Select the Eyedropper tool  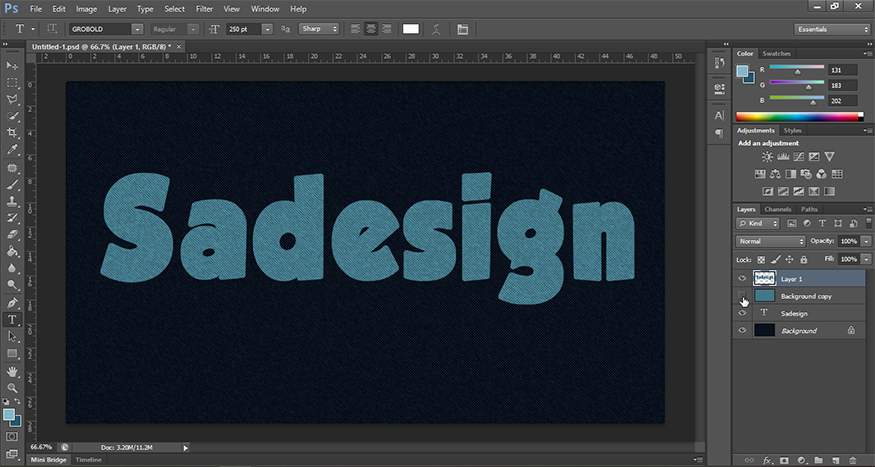tap(12, 150)
